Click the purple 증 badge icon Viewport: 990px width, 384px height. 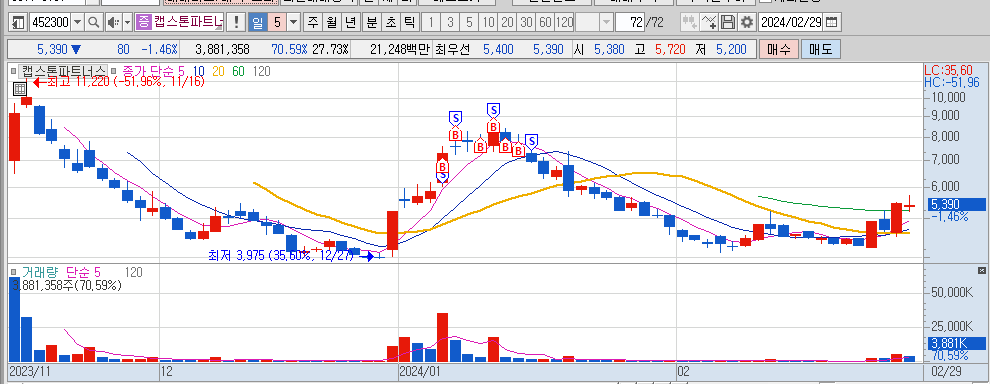144,23
